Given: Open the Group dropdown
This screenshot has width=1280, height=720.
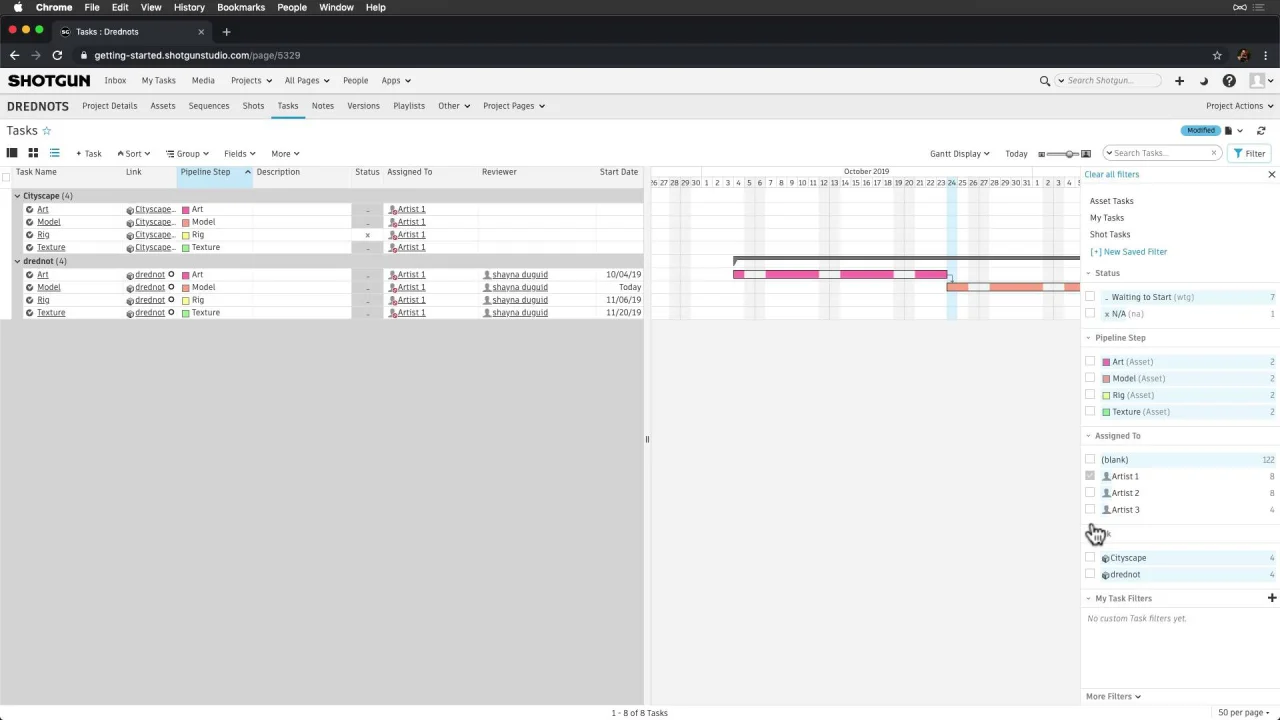Looking at the screenshot, I should pyautogui.click(x=187, y=154).
